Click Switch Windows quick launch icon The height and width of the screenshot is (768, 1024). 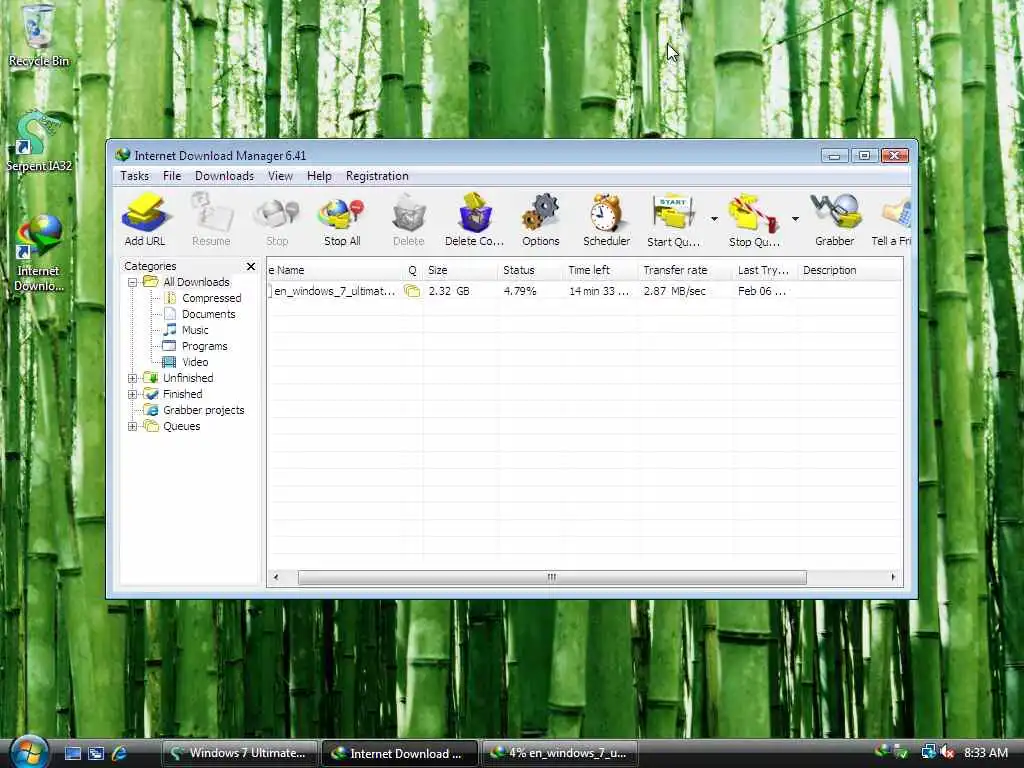[x=96, y=754]
